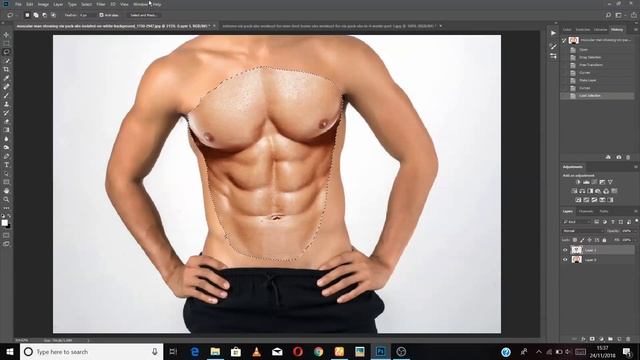Toggle the Anti-alias checkbox
The height and width of the screenshot is (360, 640).
(x=102, y=15)
